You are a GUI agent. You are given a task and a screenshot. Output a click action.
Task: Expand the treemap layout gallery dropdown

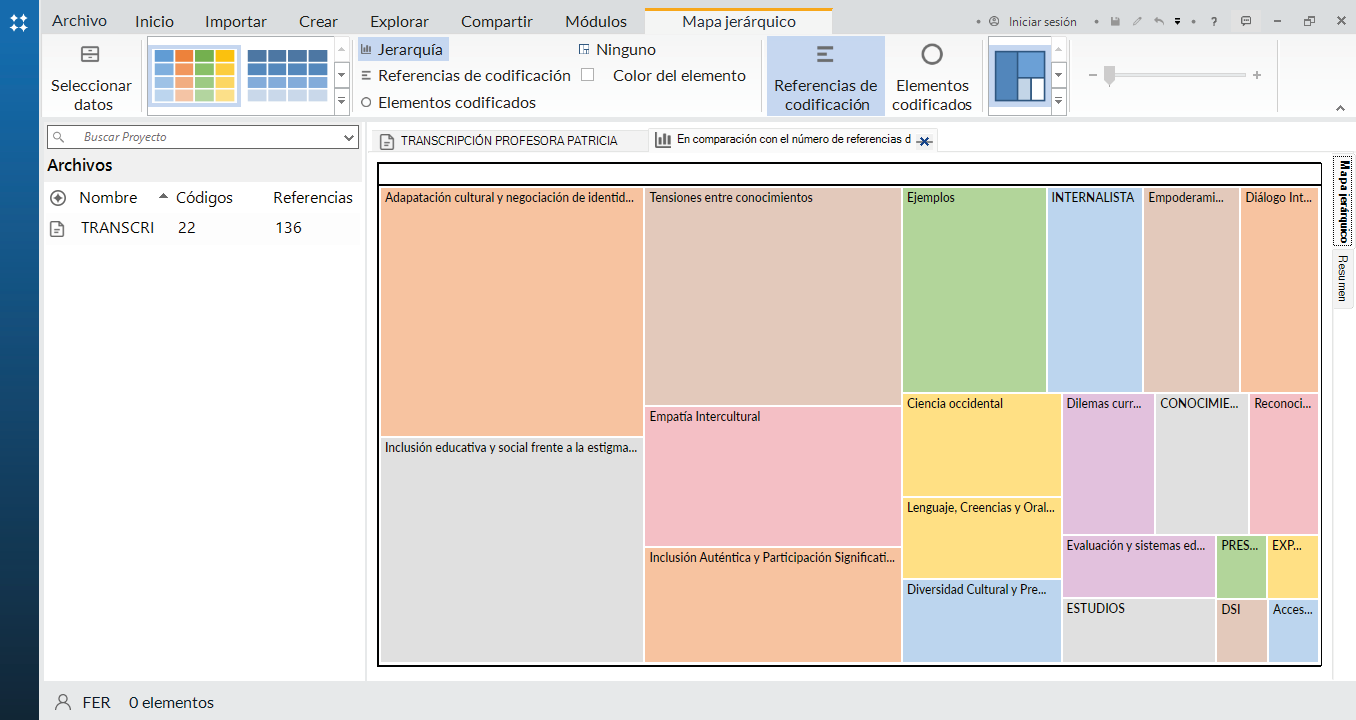click(x=1058, y=100)
